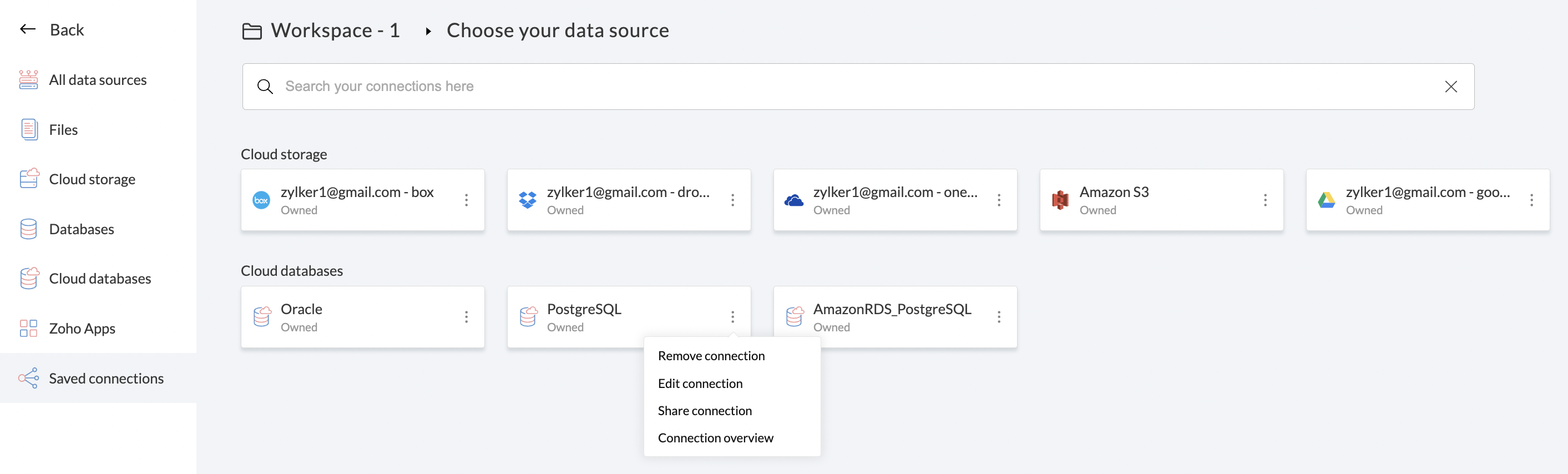Click the Back arrow icon
The image size is (1568, 474).
click(x=27, y=29)
